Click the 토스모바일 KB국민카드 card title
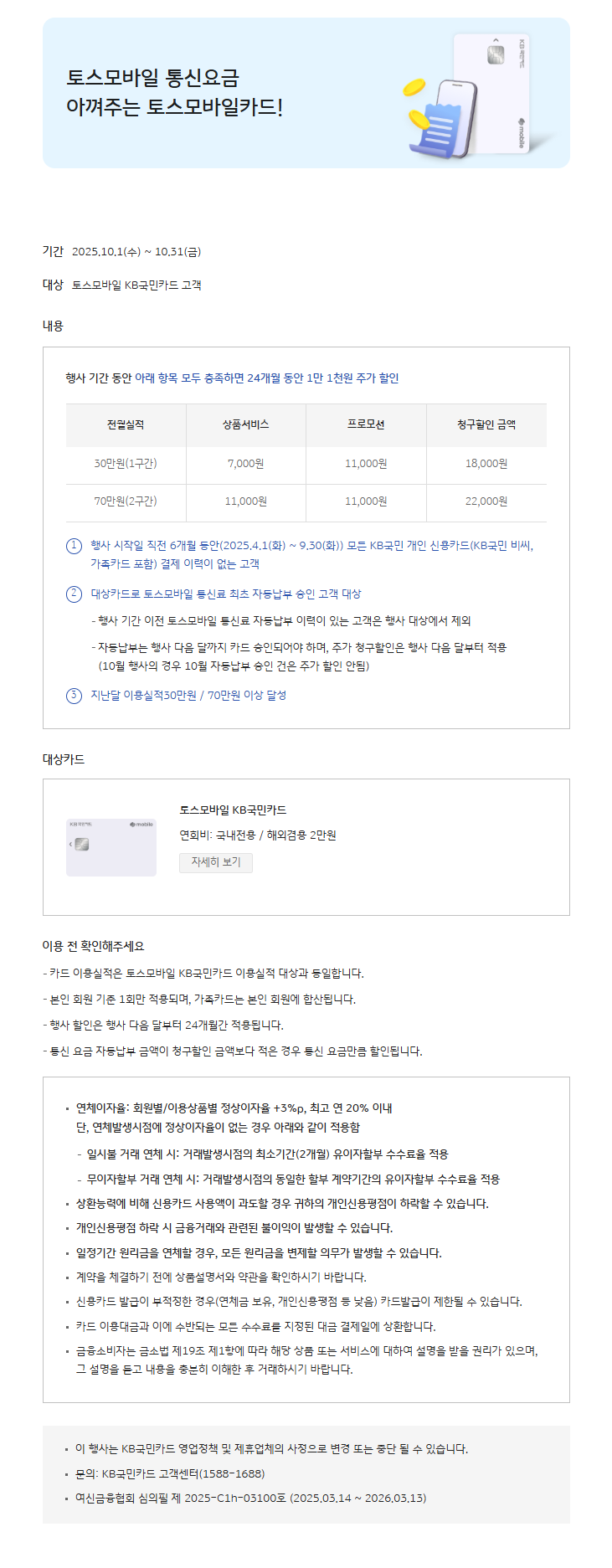The image size is (612, 1568). click(233, 810)
